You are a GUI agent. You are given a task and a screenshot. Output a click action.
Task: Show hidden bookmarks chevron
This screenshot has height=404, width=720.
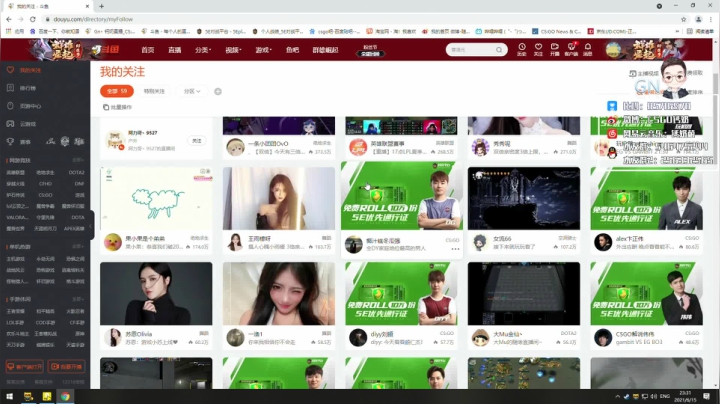[x=677, y=31]
